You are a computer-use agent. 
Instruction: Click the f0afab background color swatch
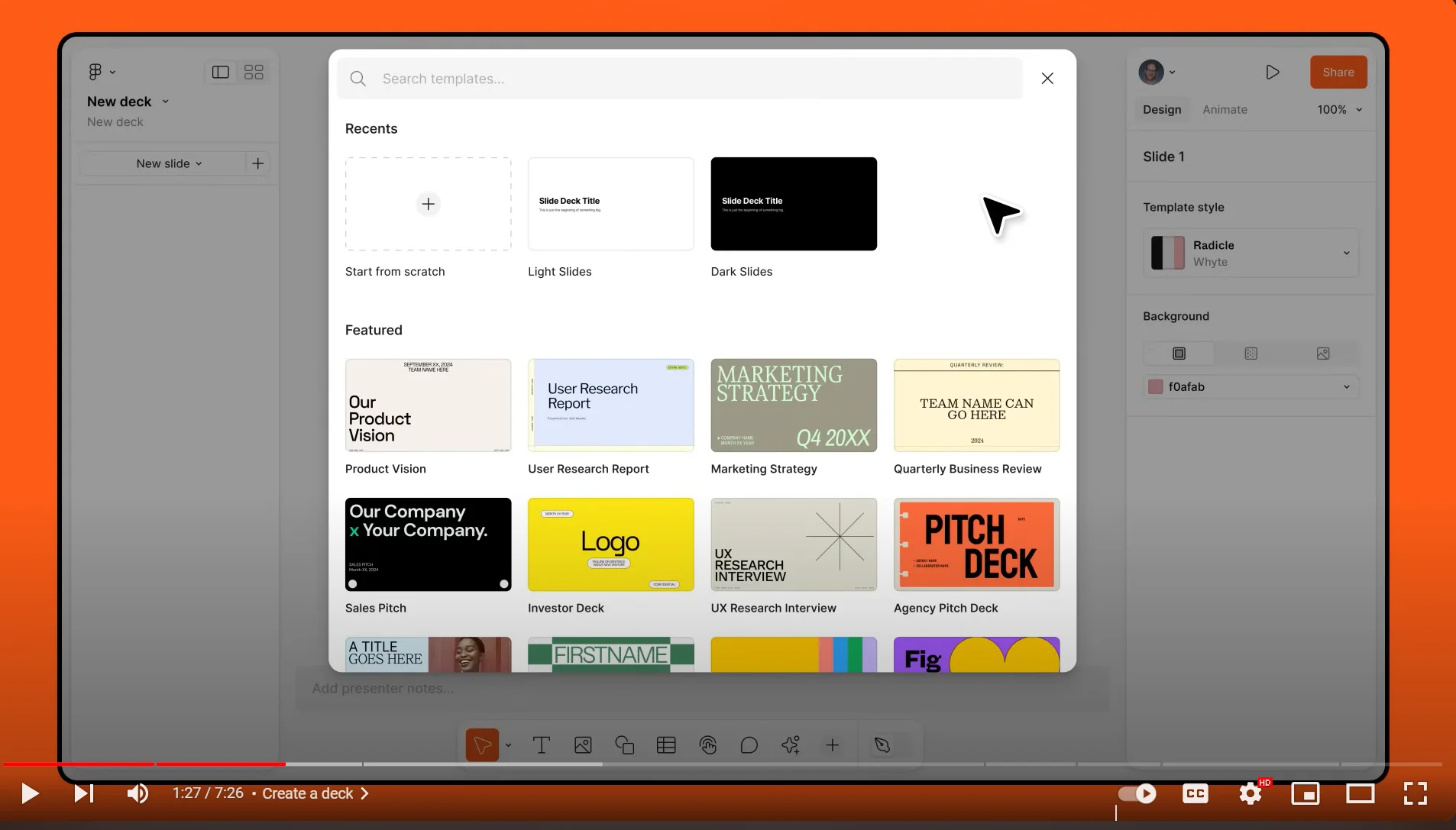pos(1156,387)
